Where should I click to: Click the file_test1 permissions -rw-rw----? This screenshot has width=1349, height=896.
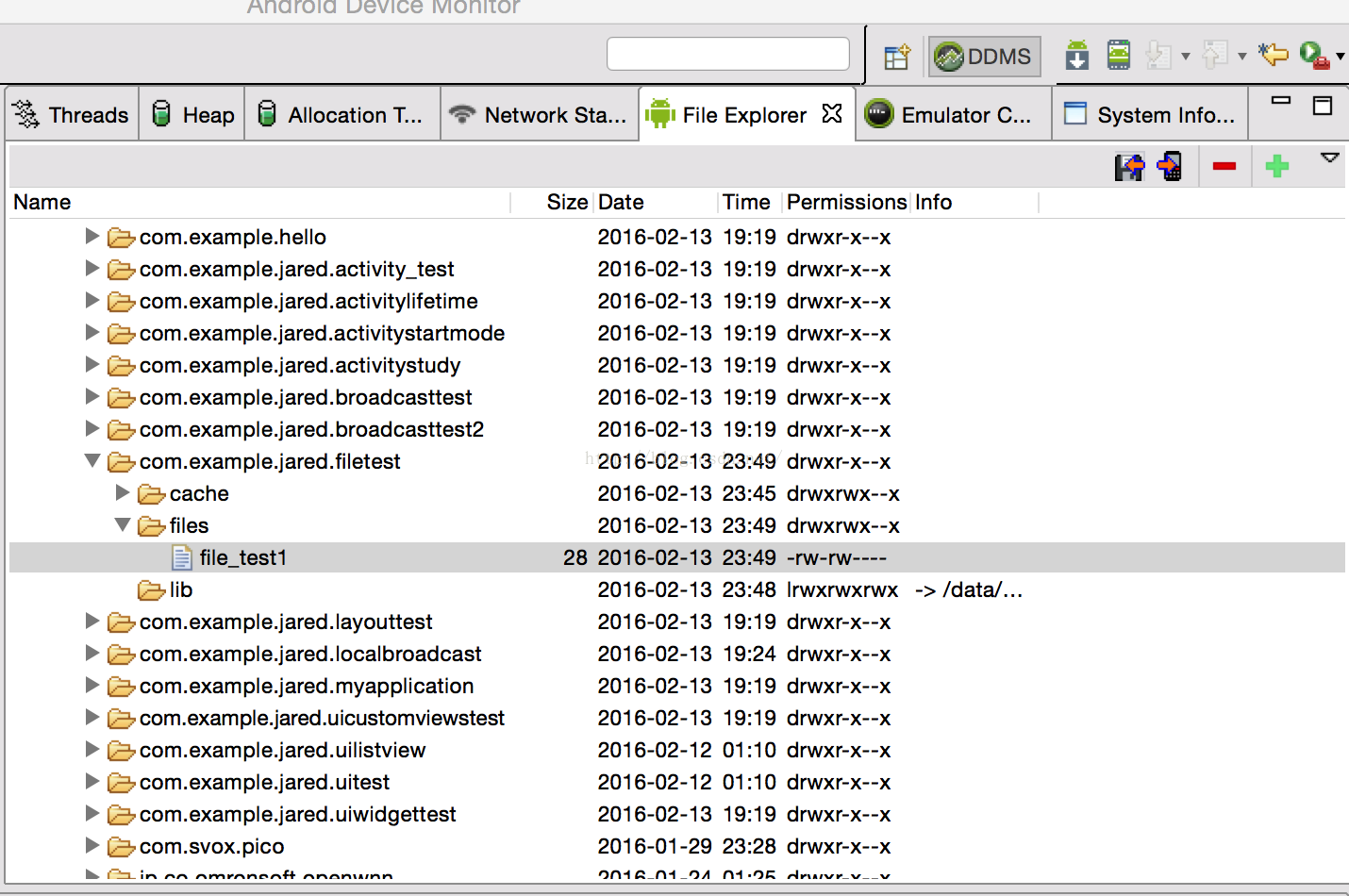pos(837,557)
